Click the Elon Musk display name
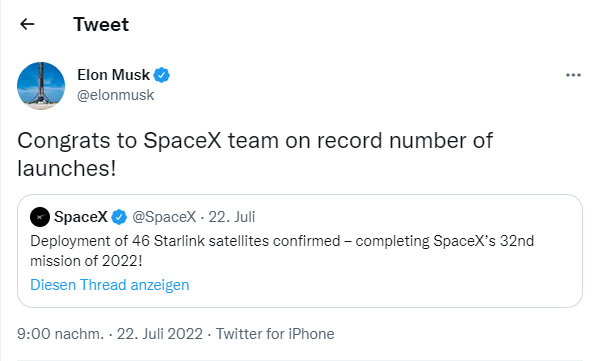595x361 pixels. [x=113, y=75]
